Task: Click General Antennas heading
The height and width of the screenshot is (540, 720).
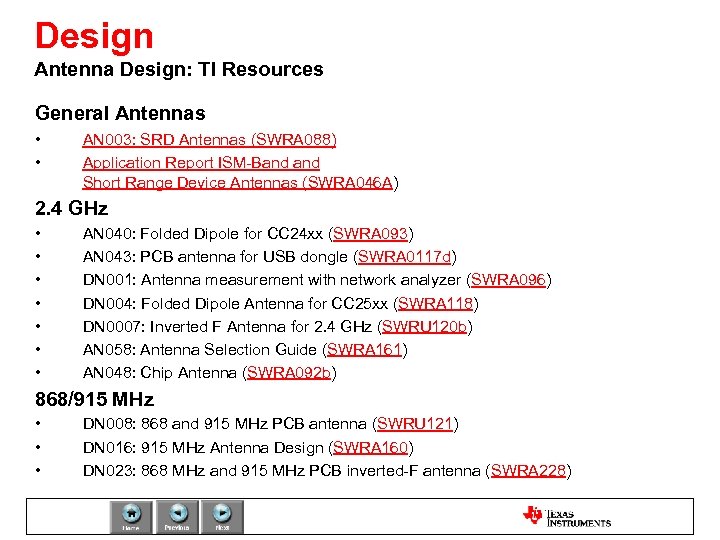Action: [120, 113]
